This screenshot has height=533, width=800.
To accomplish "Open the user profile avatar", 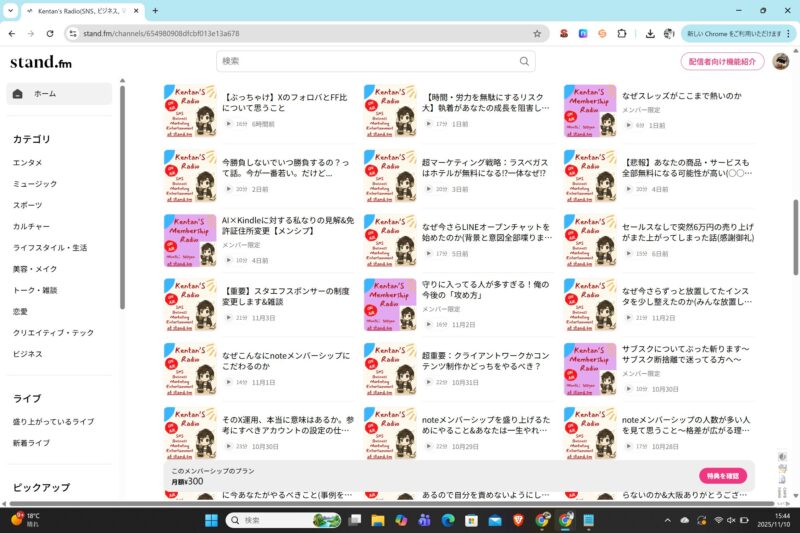I will click(780, 61).
